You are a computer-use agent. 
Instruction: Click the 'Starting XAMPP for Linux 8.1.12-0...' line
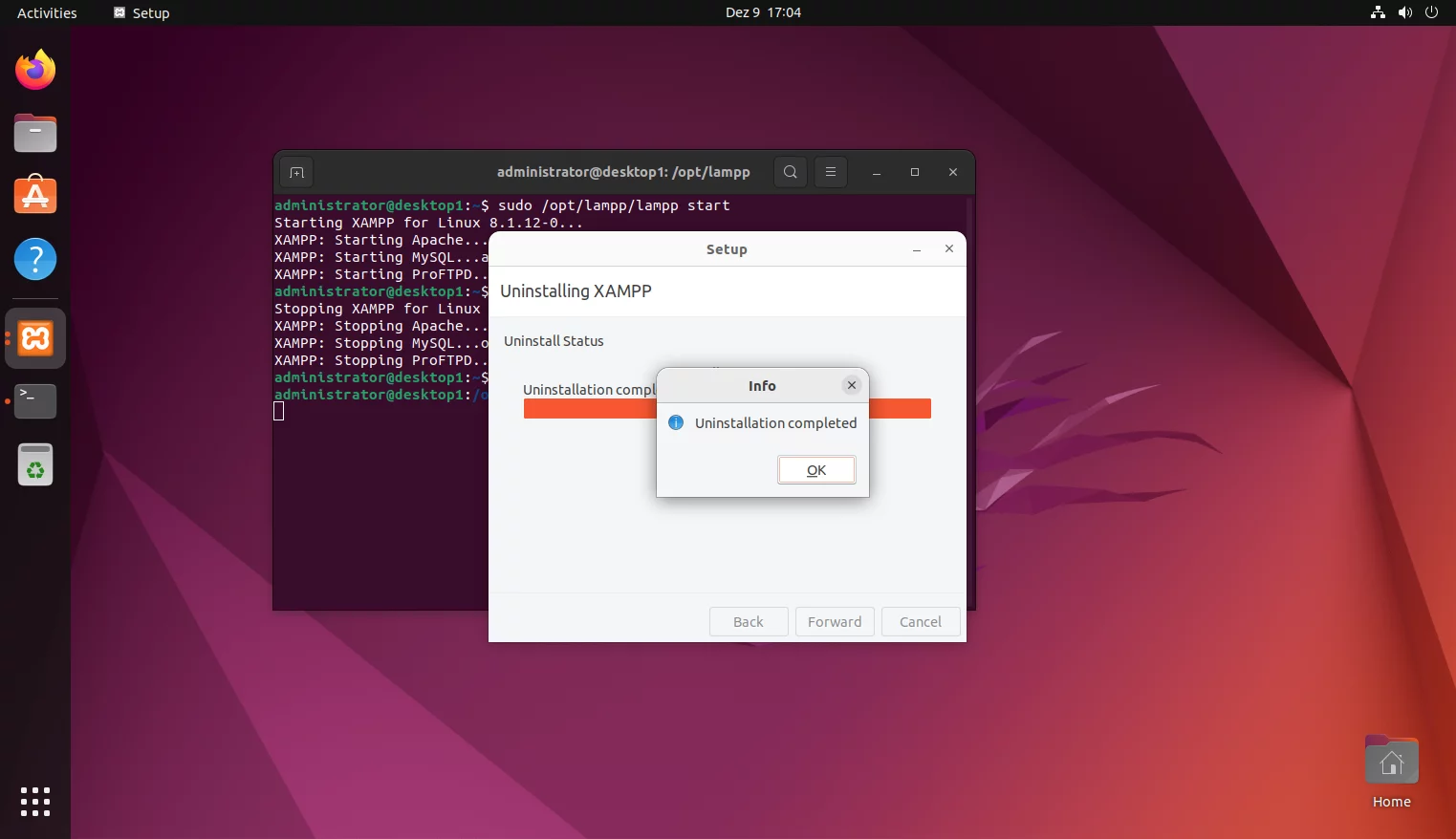click(428, 223)
